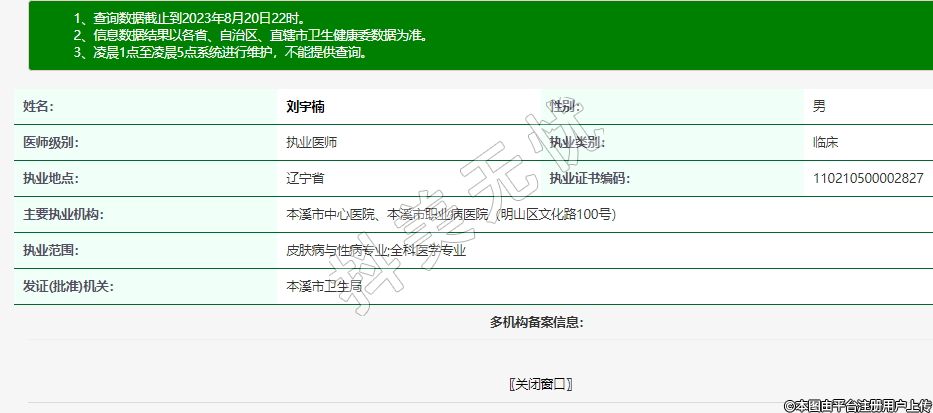Viewport: 933px width, 413px height.
Task: Click the 执业类别 label
Action: (577, 142)
